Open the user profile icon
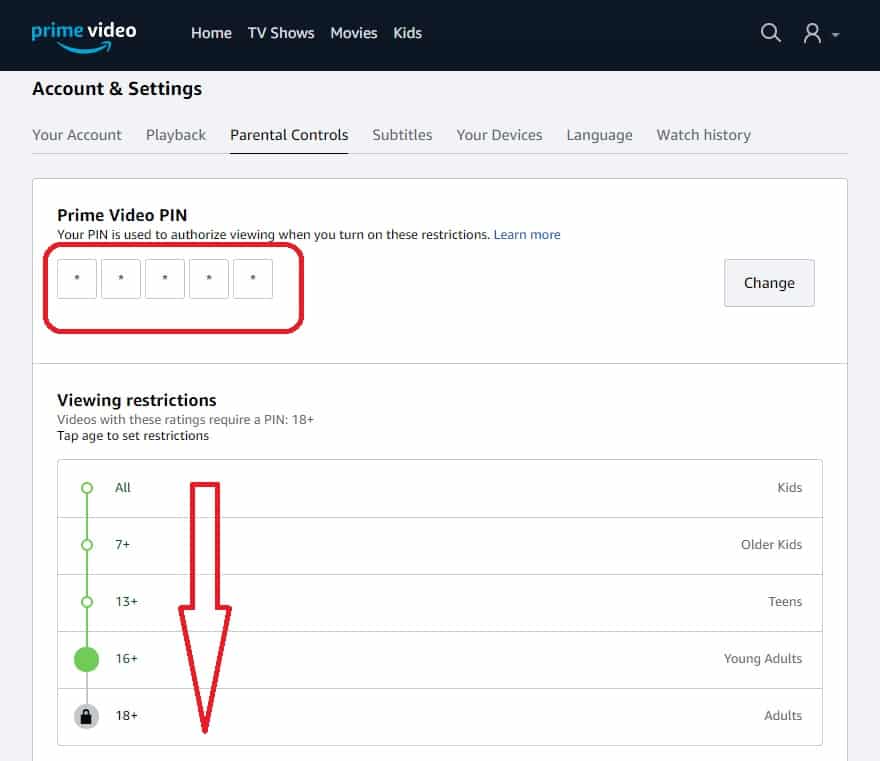This screenshot has width=880, height=761. click(x=812, y=34)
